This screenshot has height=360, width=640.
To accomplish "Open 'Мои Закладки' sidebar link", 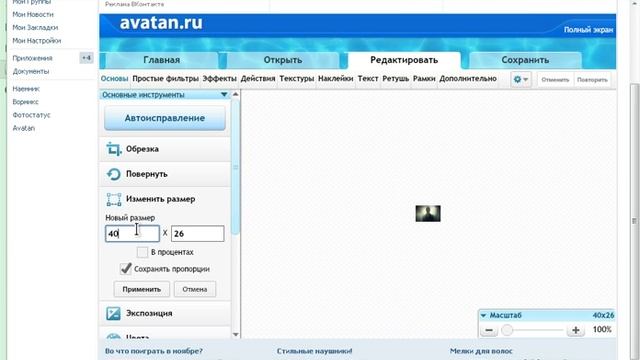I will (35, 27).
